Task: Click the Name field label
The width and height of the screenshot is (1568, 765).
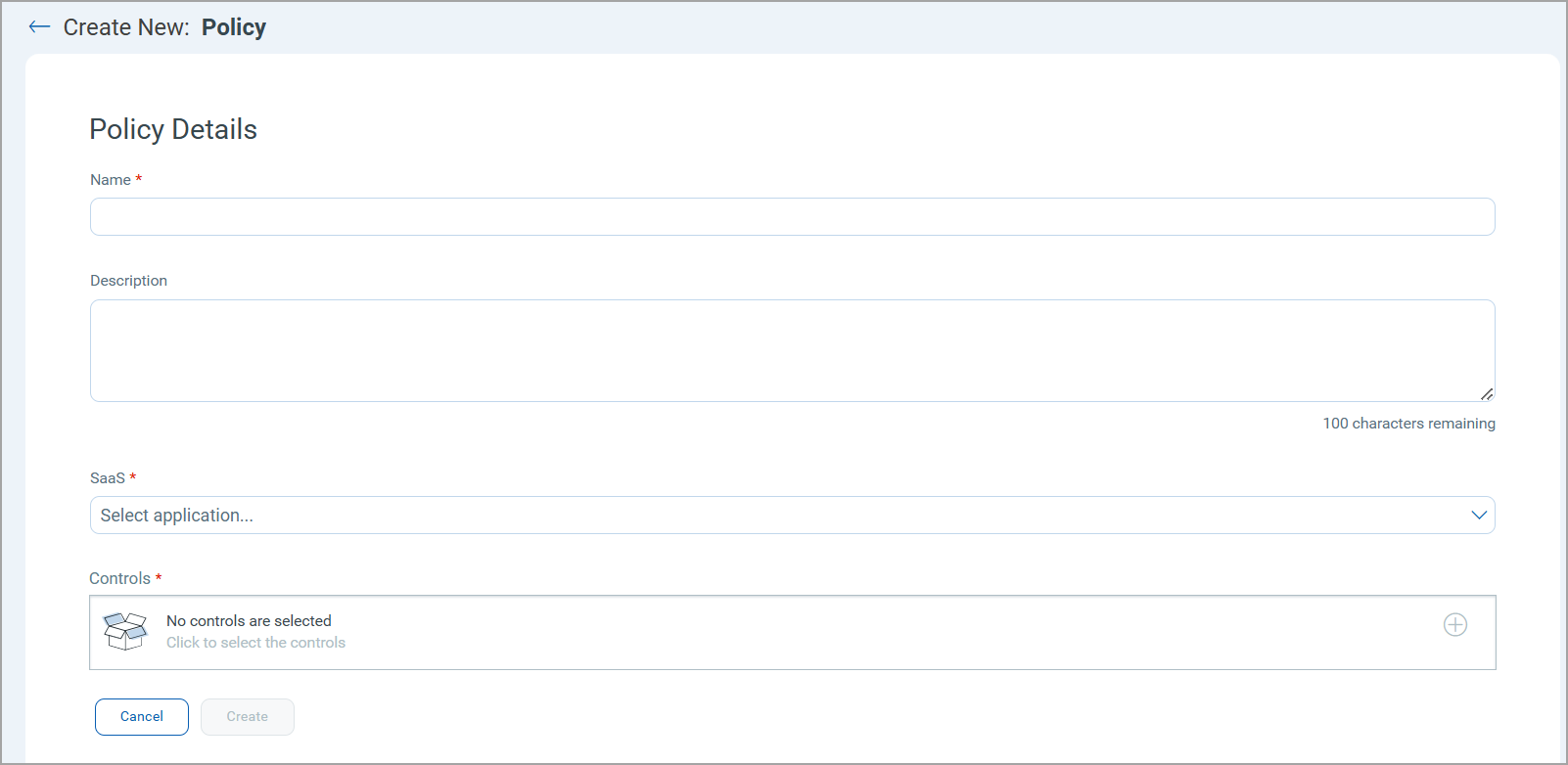Action: click(x=111, y=180)
